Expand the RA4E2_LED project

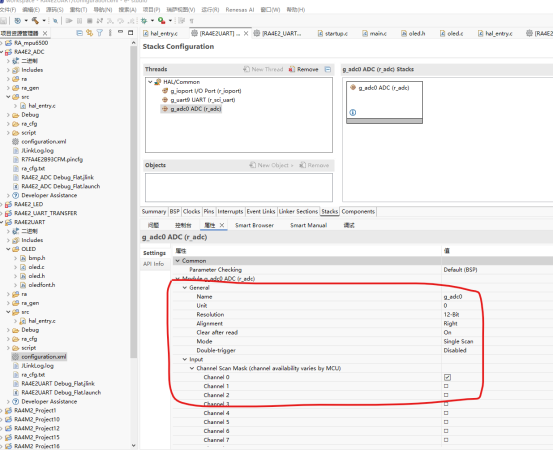pyautogui.click(x=2, y=205)
